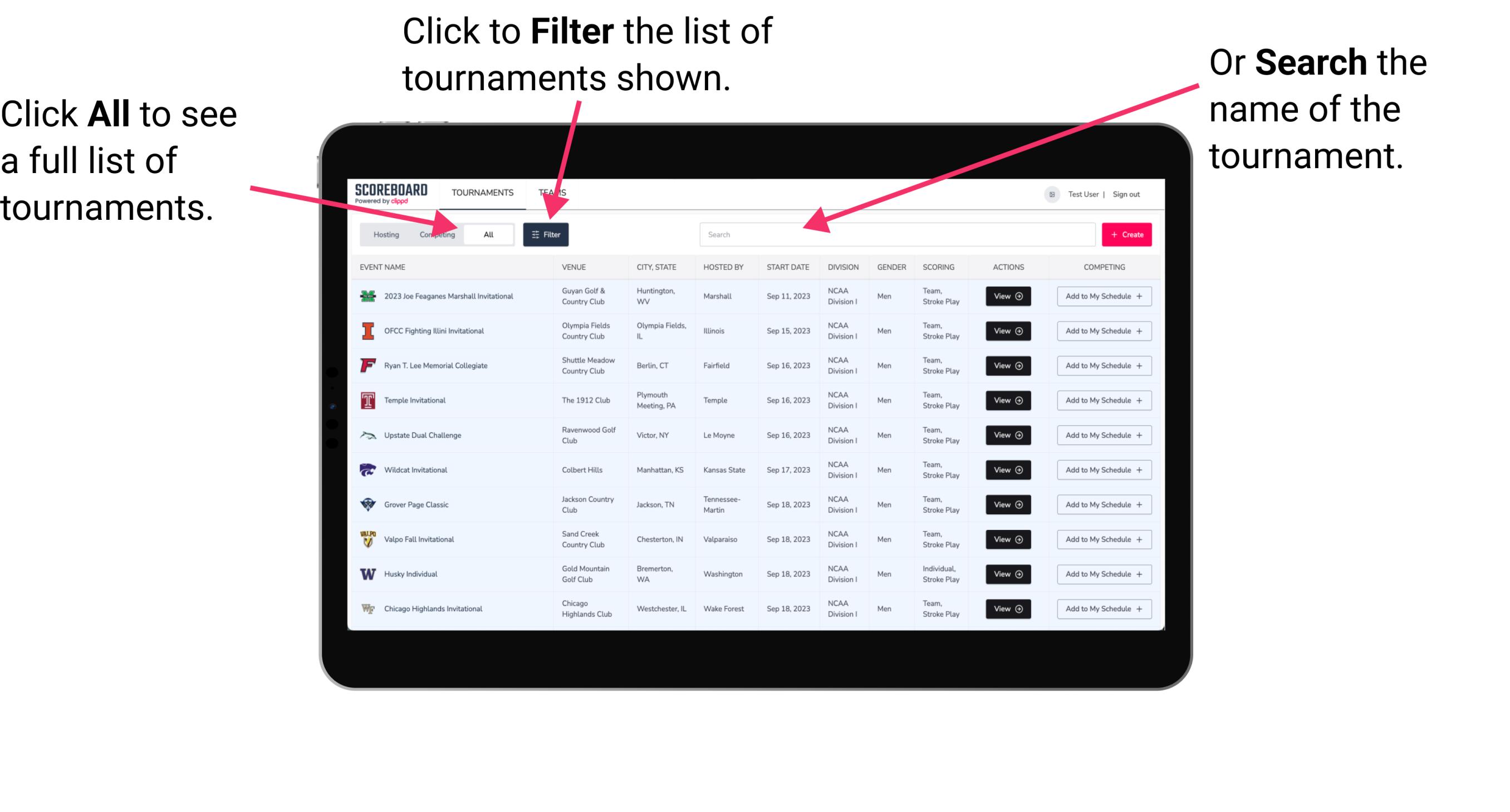Select the Competing tab
The width and height of the screenshot is (1510, 812).
click(x=435, y=234)
